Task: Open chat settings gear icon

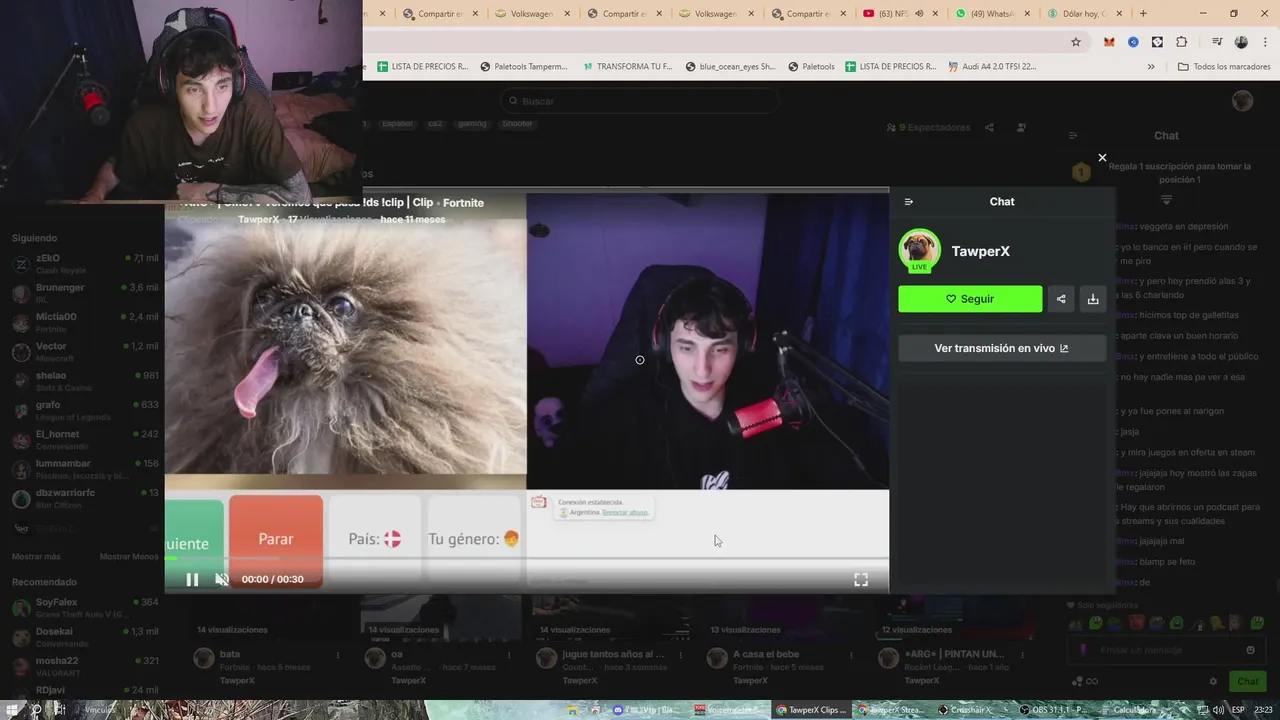Action: point(1213,682)
